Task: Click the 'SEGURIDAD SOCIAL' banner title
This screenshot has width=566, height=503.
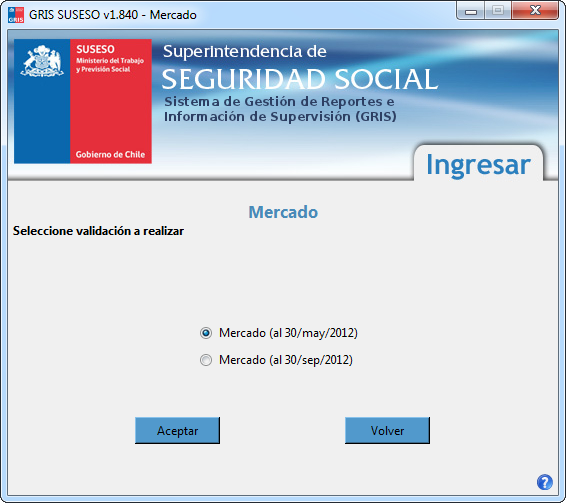Action: coord(300,79)
